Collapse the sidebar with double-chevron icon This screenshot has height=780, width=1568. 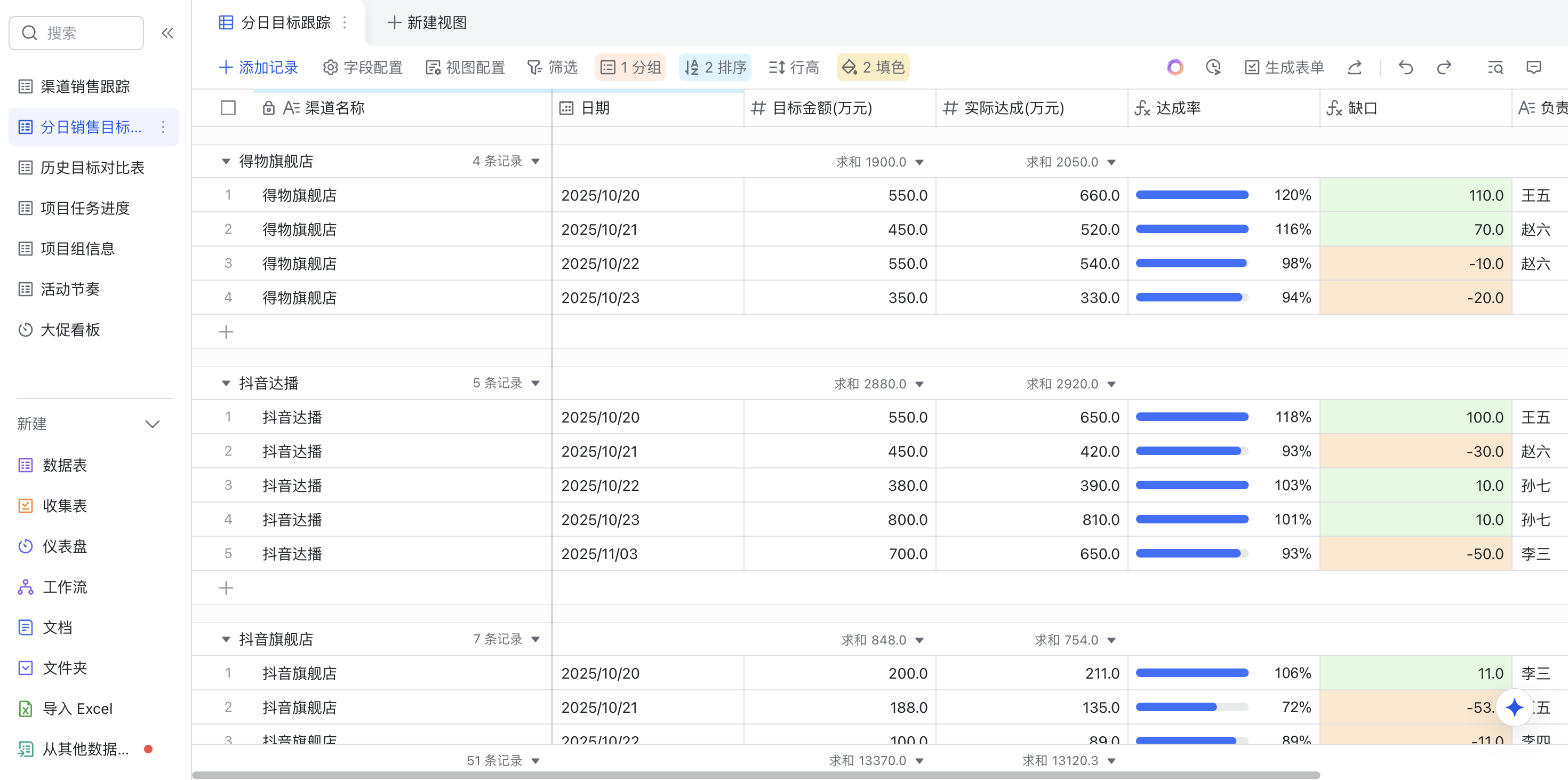tap(167, 33)
